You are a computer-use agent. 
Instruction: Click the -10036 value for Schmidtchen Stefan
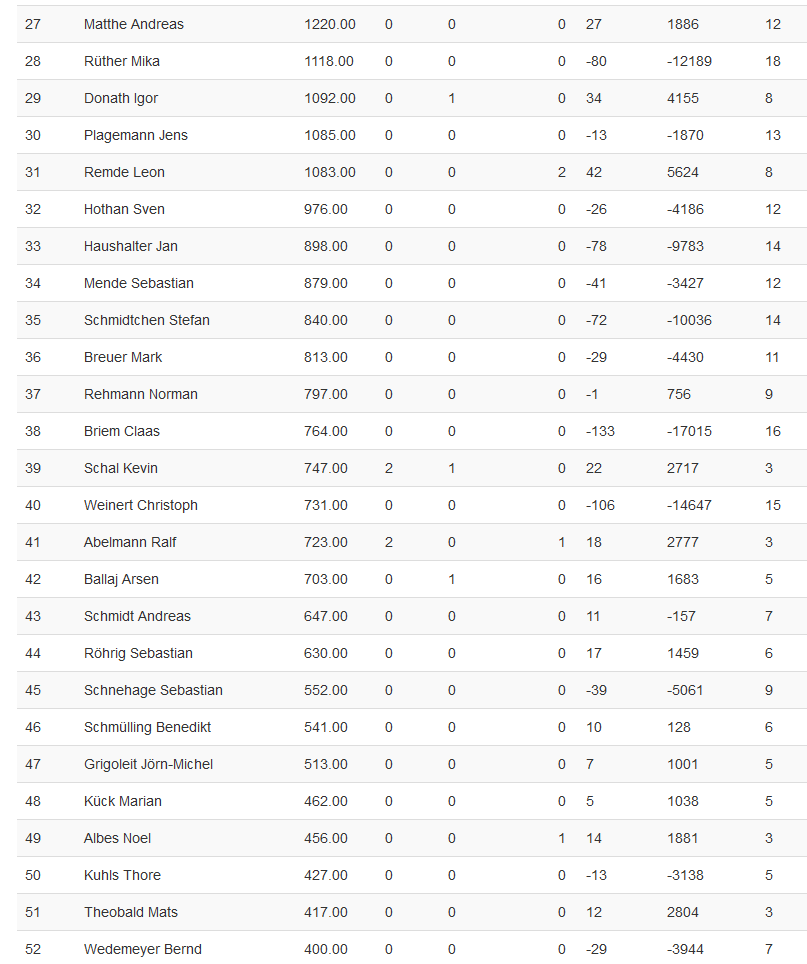(689, 320)
